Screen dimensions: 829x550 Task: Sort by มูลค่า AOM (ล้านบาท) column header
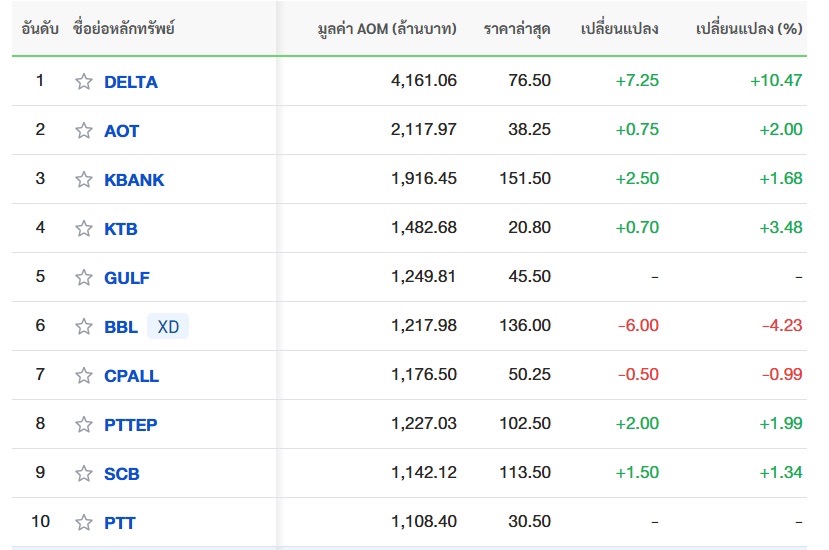[x=387, y=28]
